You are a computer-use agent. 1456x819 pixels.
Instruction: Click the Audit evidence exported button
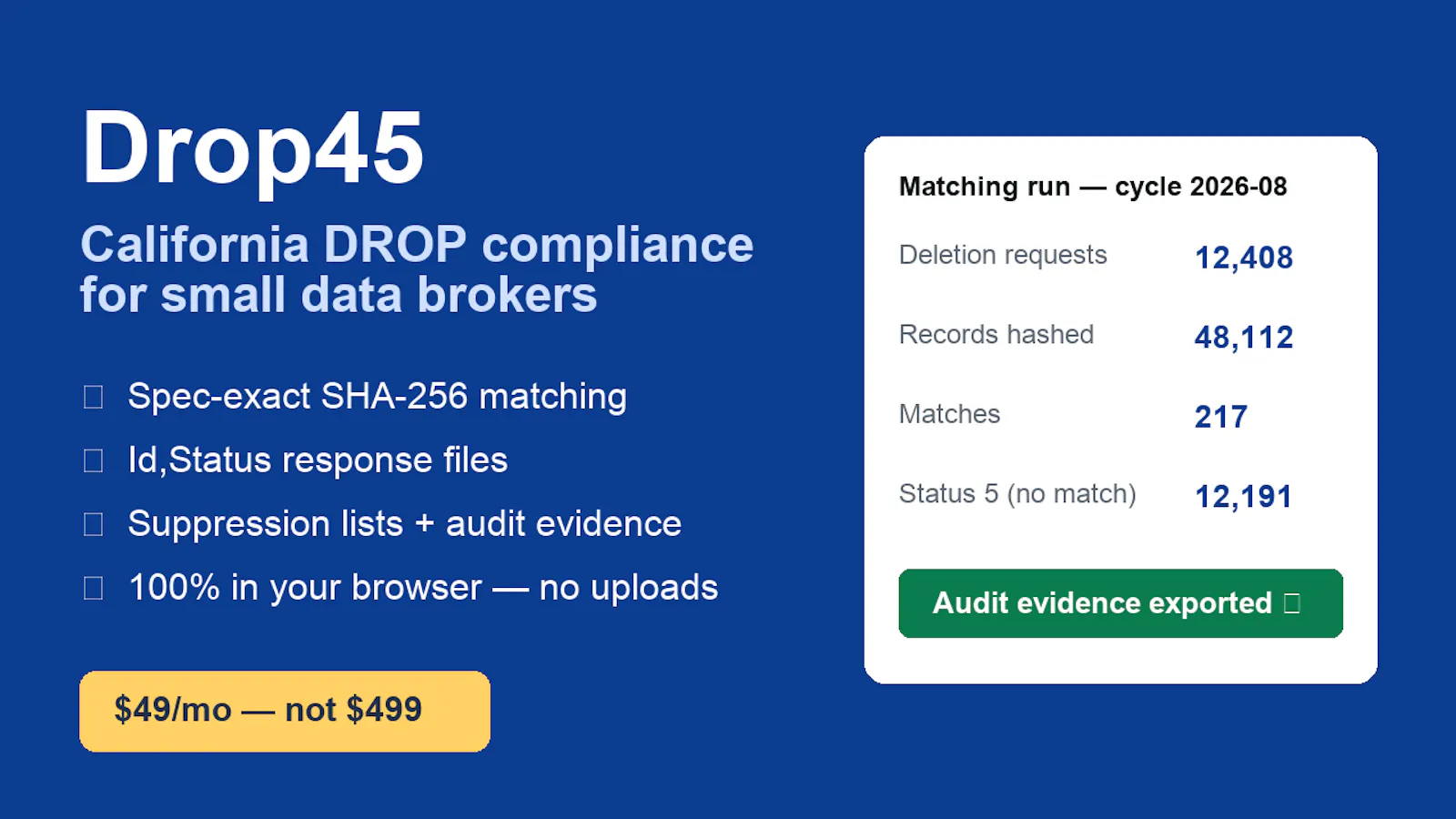point(1120,603)
